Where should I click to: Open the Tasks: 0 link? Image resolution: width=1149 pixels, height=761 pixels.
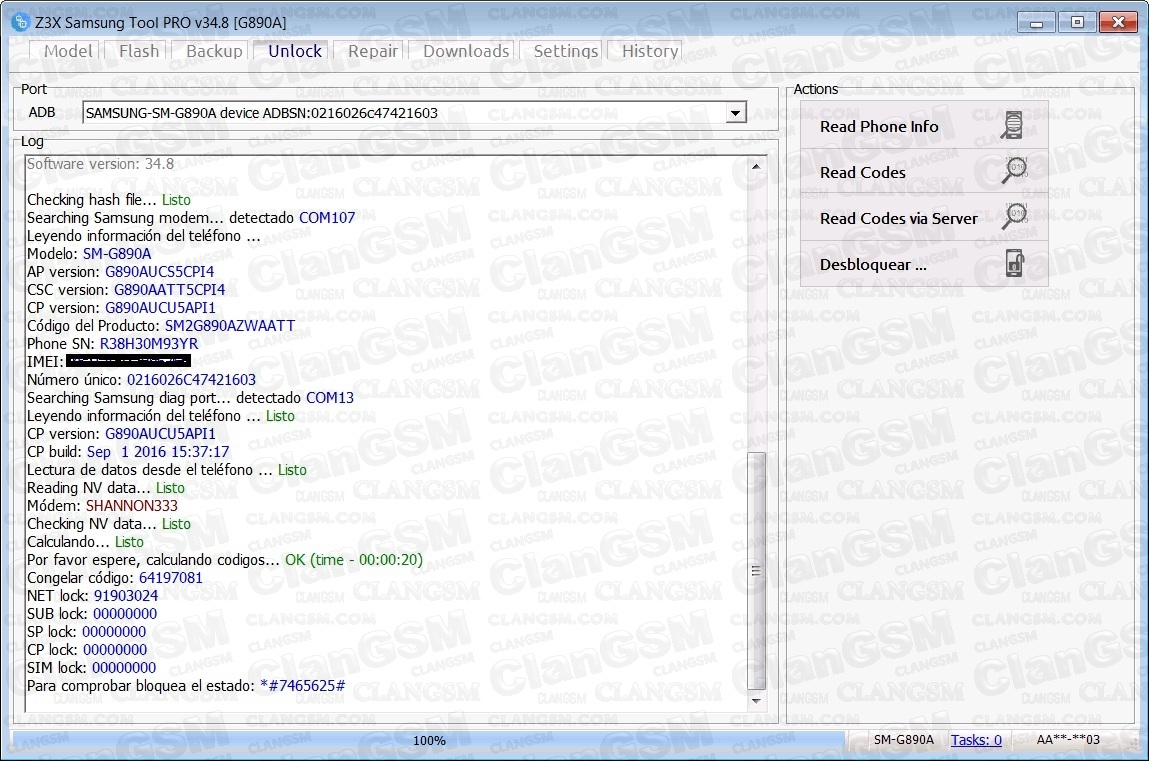click(976, 740)
